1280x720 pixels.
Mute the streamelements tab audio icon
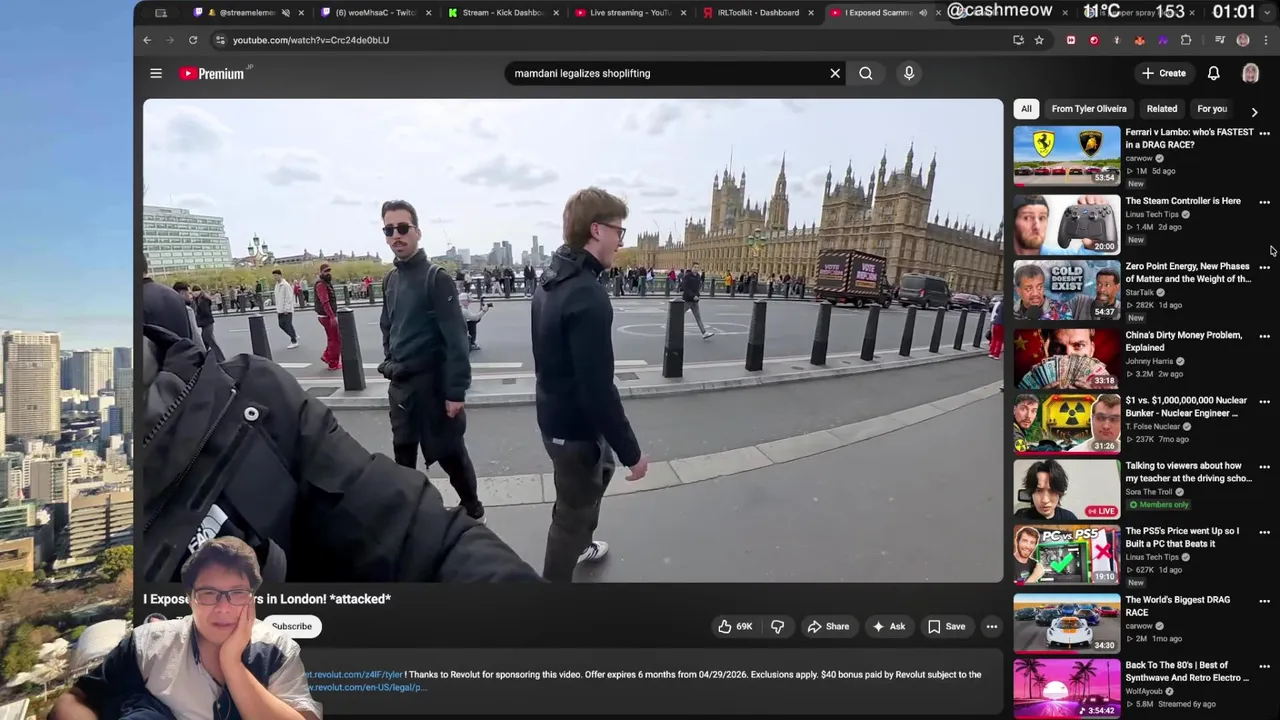point(286,13)
